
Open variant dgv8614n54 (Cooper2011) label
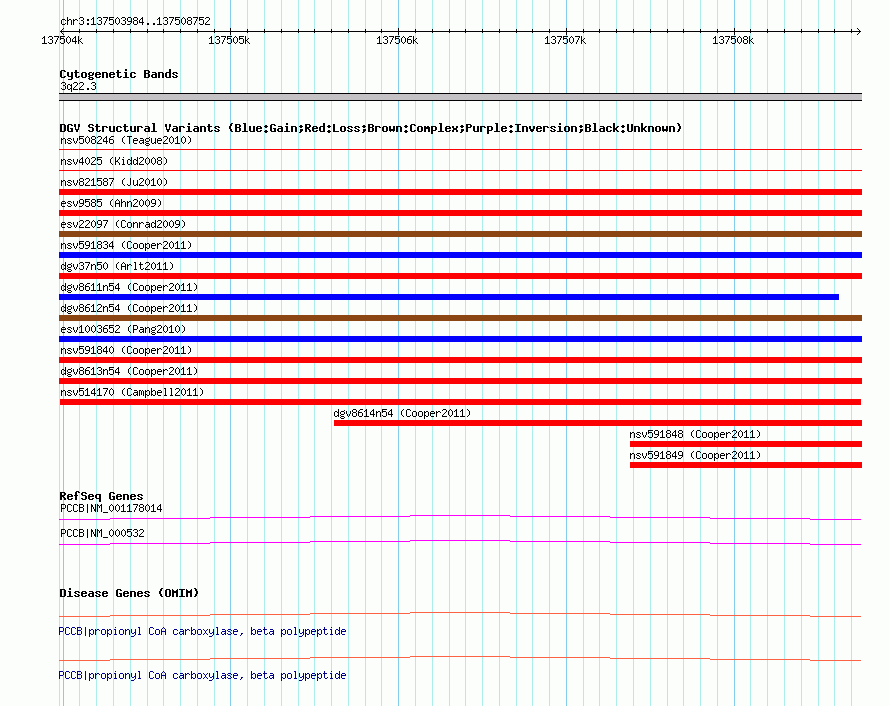pyautogui.click(x=402, y=413)
